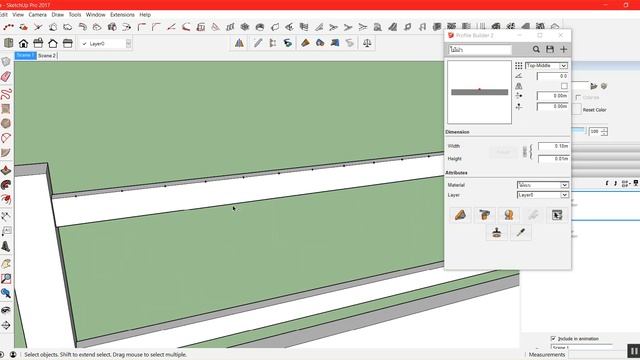The width and height of the screenshot is (640, 360).
Task: Open the Tools menu
Action: 75,14
